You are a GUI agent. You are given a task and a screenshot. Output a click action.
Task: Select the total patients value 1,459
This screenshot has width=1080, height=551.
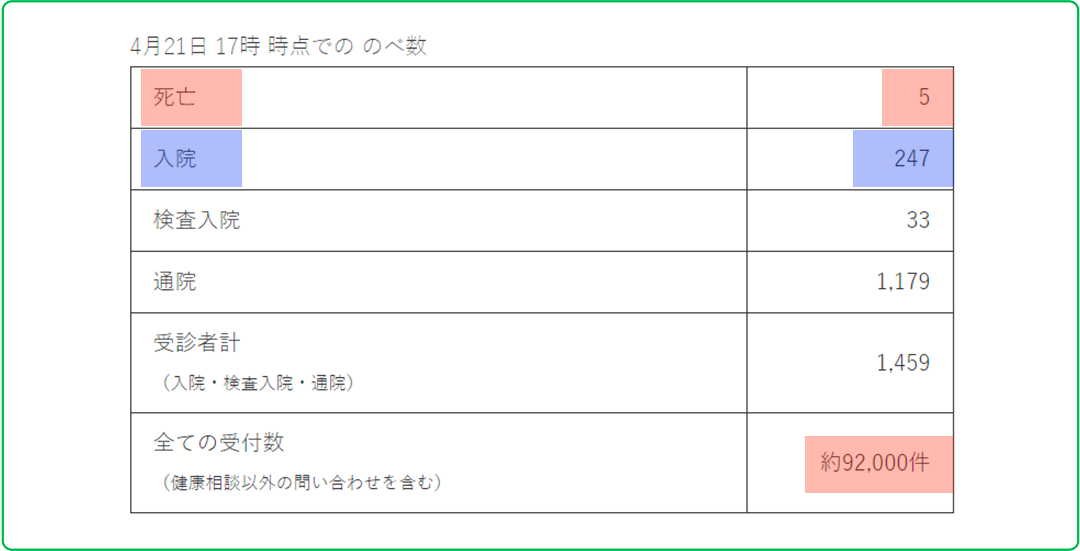pyautogui.click(x=903, y=362)
